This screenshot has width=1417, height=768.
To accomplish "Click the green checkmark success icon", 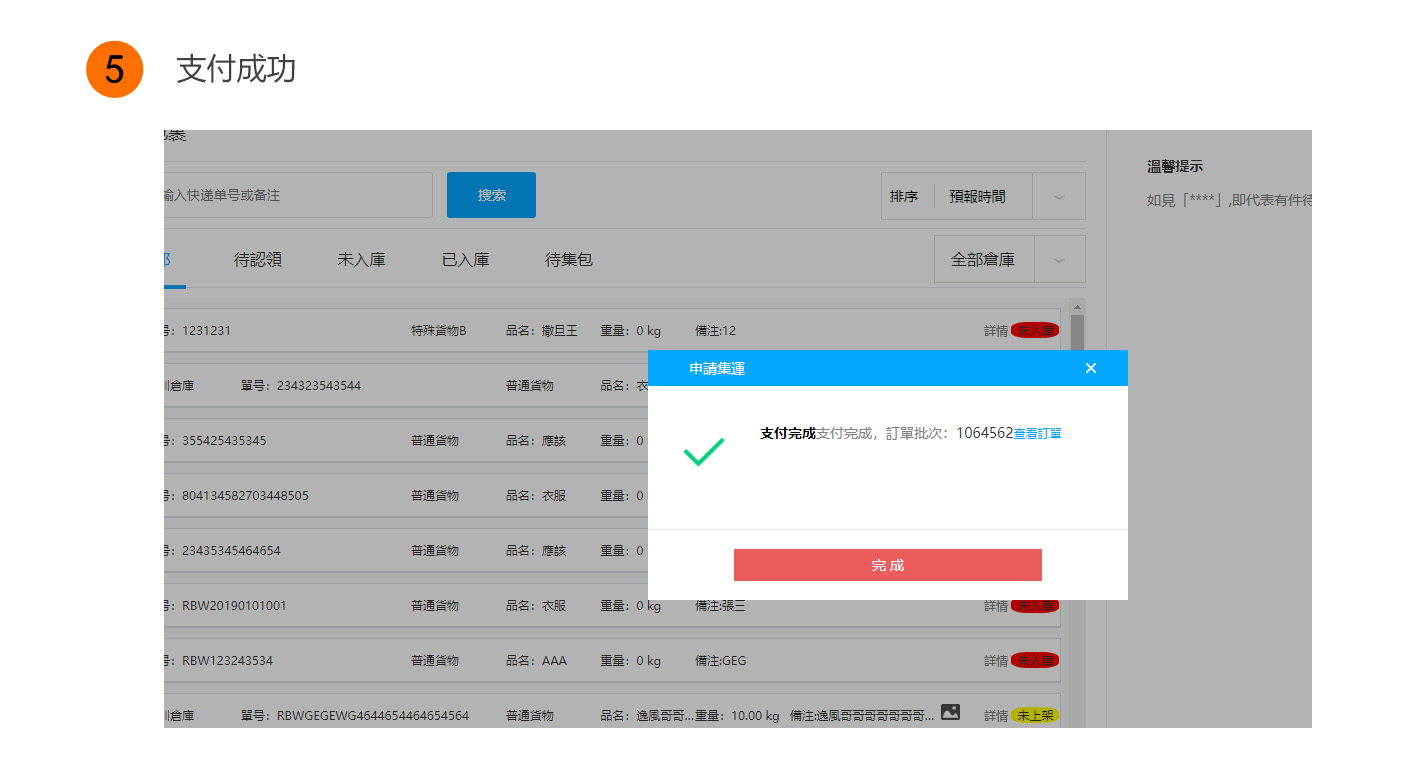I will click(704, 452).
